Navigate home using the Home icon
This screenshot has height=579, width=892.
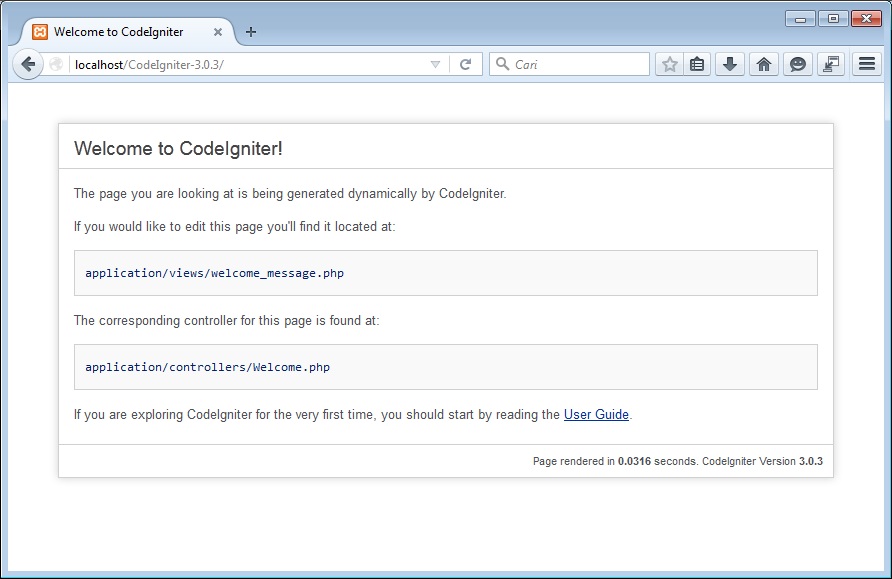tap(763, 64)
